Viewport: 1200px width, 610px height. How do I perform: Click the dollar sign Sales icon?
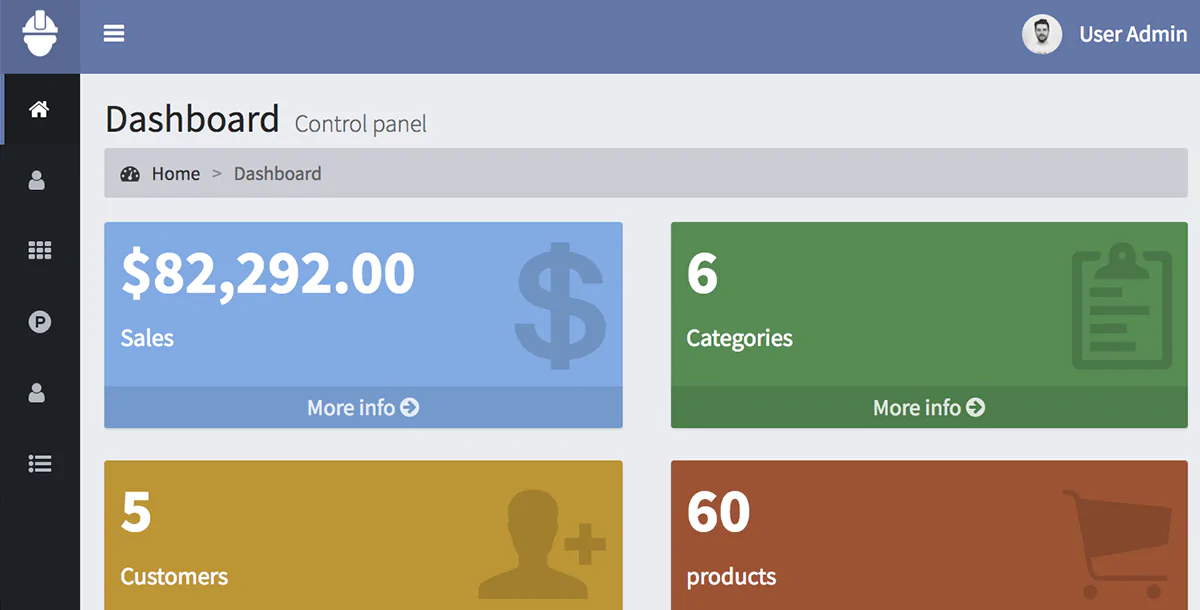tap(560, 306)
